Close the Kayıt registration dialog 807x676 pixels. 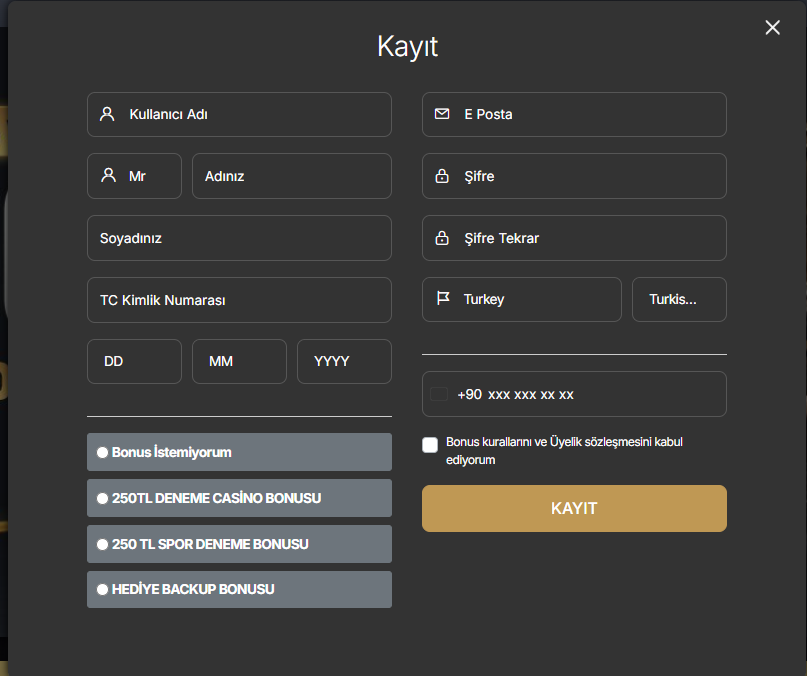pyautogui.click(x=772, y=27)
